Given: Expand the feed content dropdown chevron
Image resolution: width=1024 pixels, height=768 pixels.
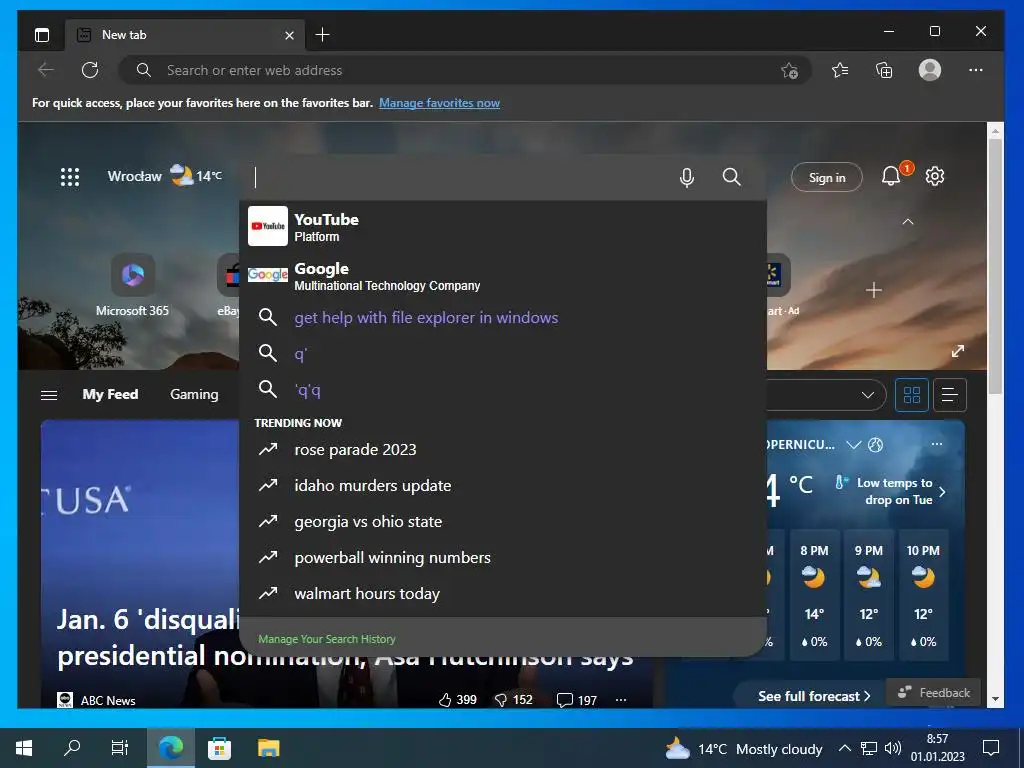Looking at the screenshot, I should (867, 395).
